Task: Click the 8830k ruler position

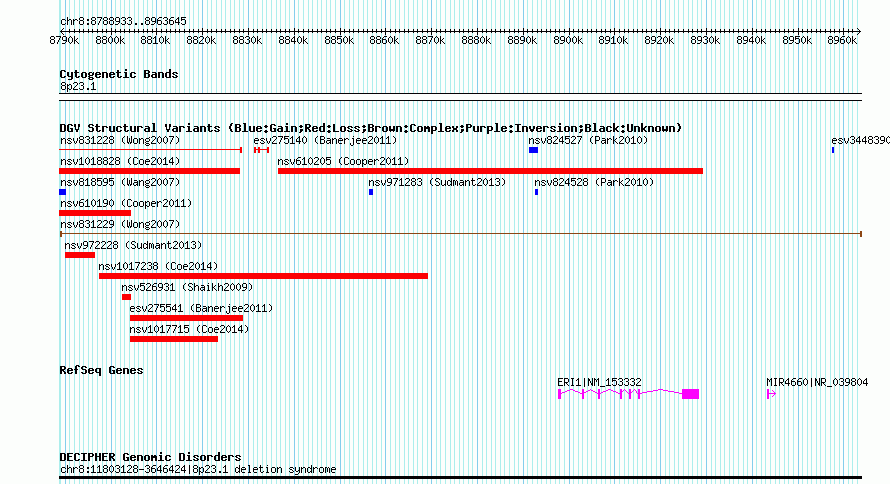Action: pyautogui.click(x=247, y=40)
